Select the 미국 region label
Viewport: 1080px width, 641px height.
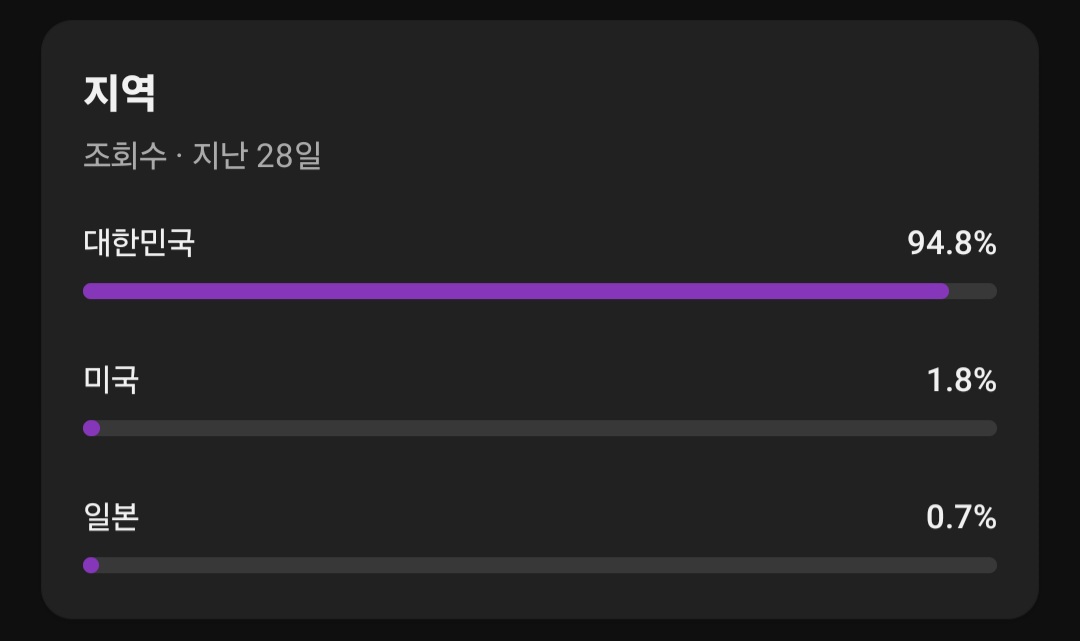pos(110,380)
